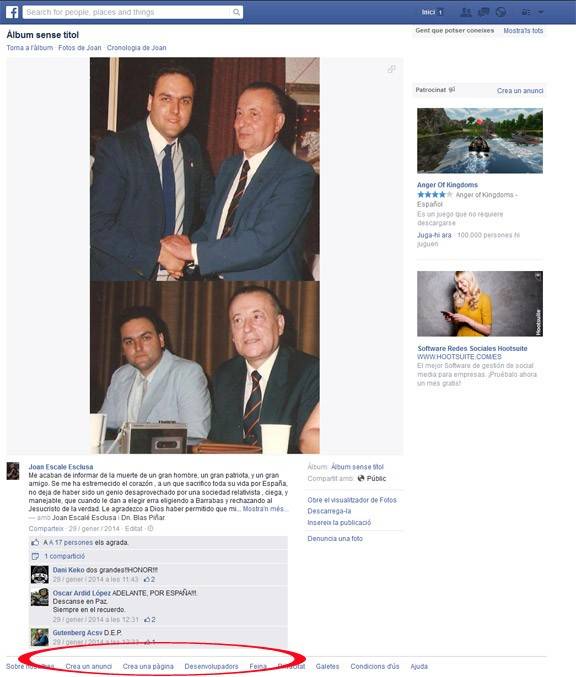Go to Inici in top bar
576x677 pixels.
428,12
